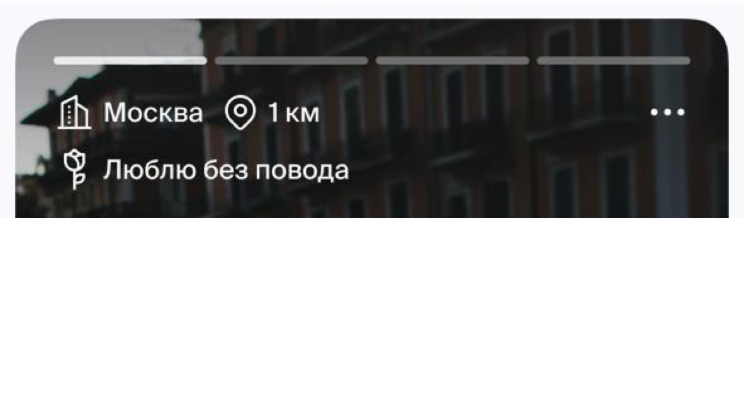Click the tulip flower icon
Image resolution: width=748 pixels, height=402 pixels.
[x=75, y=170]
